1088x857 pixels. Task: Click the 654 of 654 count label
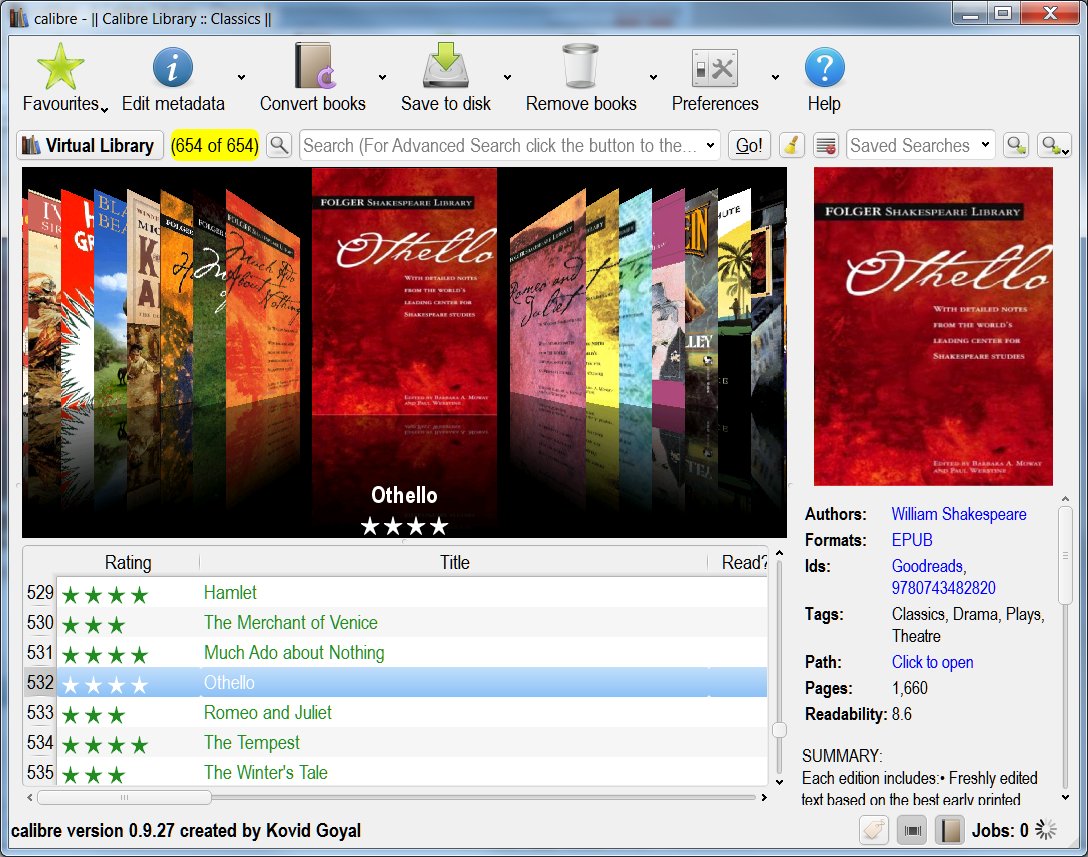coord(214,145)
